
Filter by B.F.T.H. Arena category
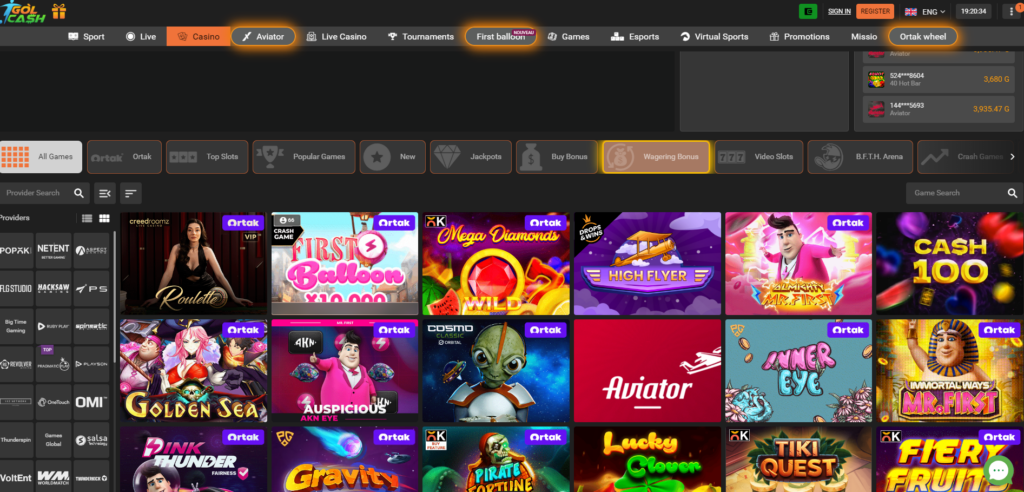(860, 157)
